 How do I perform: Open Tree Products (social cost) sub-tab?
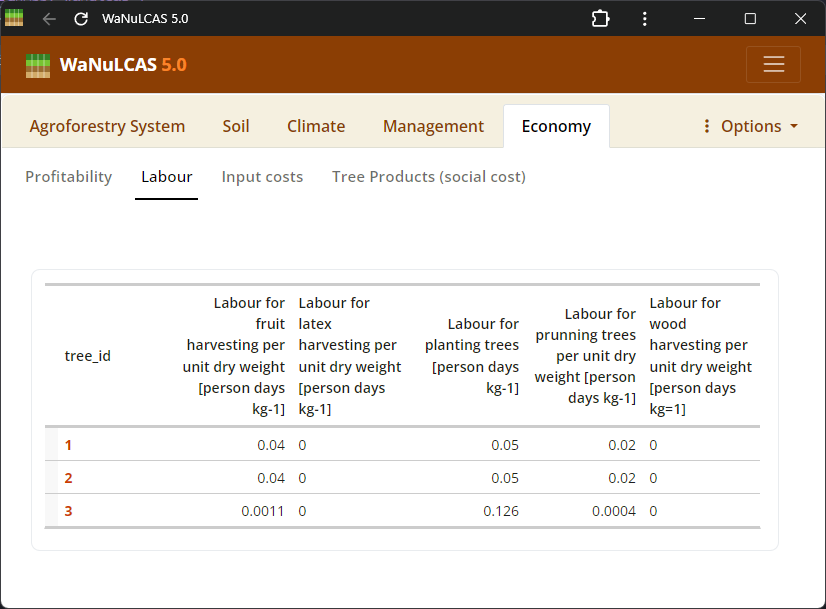point(428,177)
